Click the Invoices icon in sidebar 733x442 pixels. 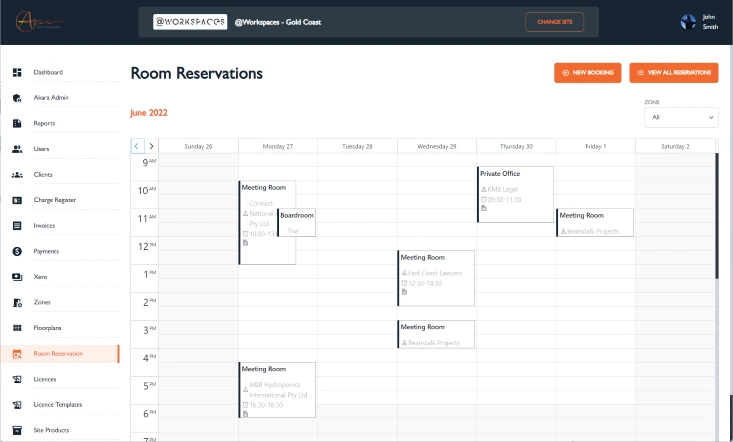point(17,226)
